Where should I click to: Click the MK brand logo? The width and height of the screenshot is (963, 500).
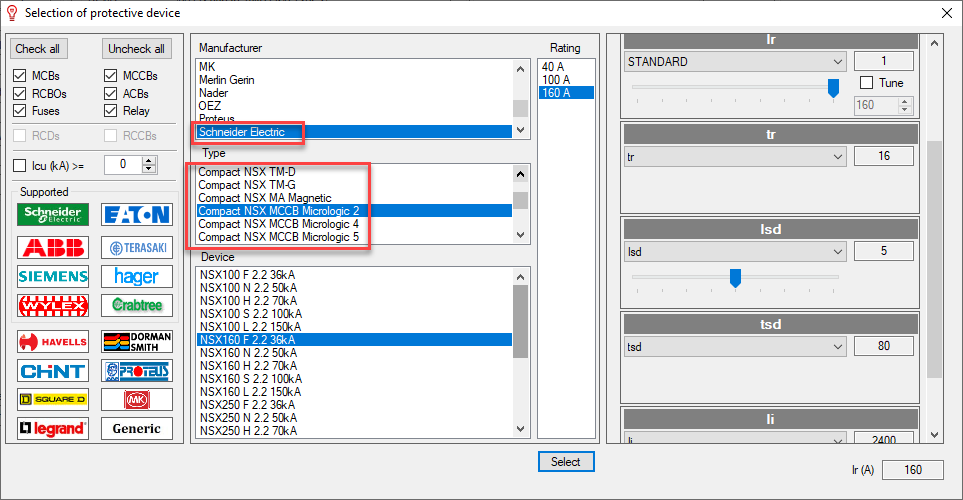137,399
